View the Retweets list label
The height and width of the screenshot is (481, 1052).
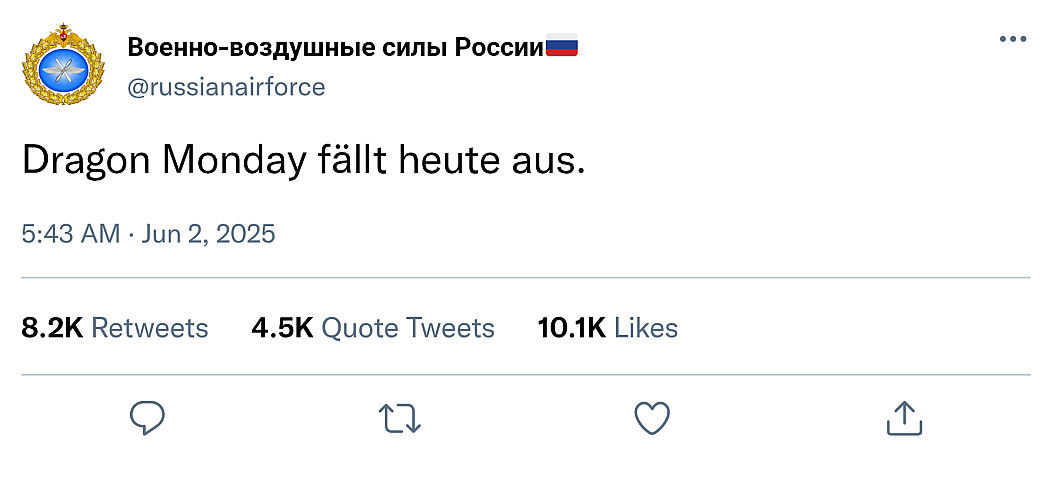(150, 328)
